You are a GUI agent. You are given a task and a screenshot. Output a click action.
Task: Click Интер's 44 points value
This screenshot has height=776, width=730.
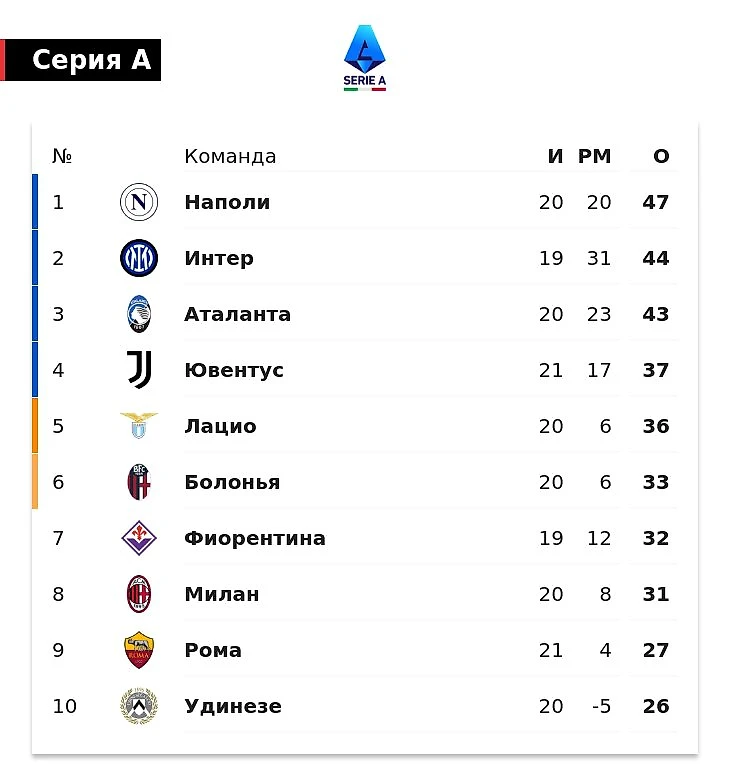point(656,258)
